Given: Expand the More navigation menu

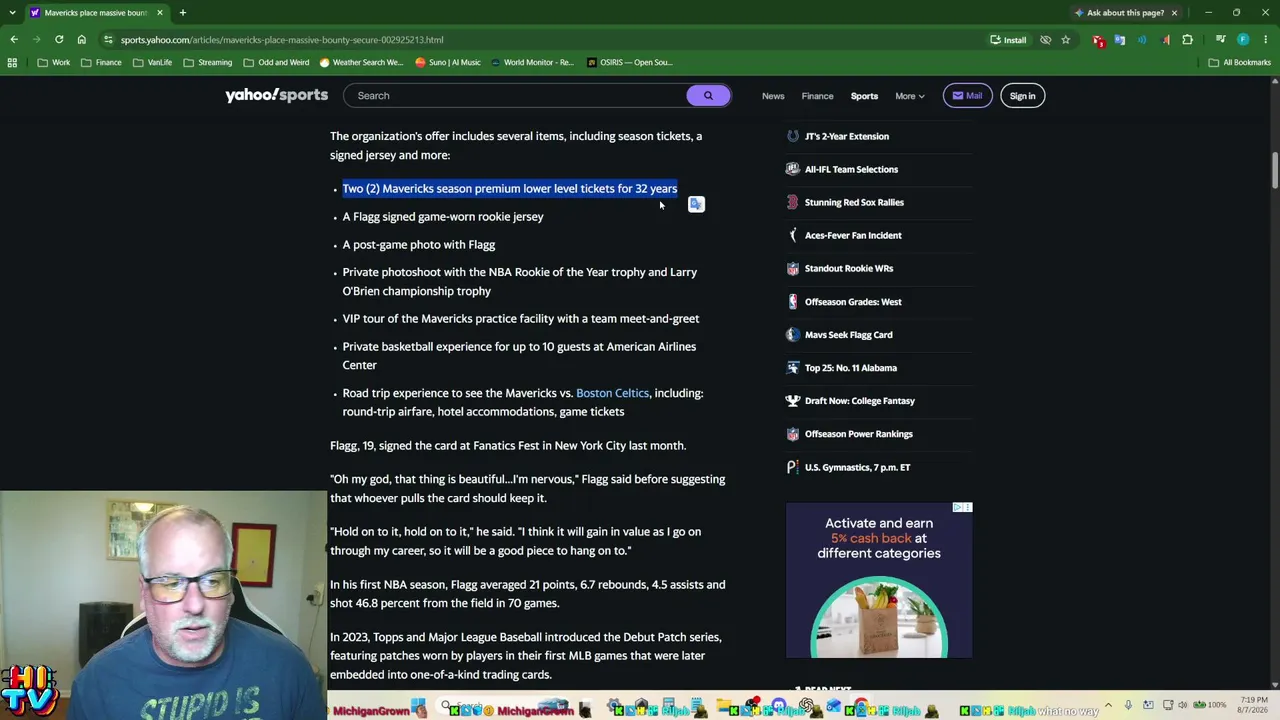Looking at the screenshot, I should coord(909,96).
